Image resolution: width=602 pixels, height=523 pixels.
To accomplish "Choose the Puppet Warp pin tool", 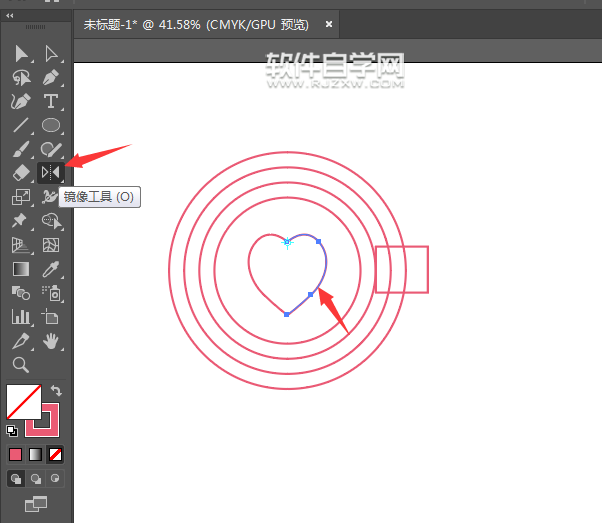I will click(19, 221).
